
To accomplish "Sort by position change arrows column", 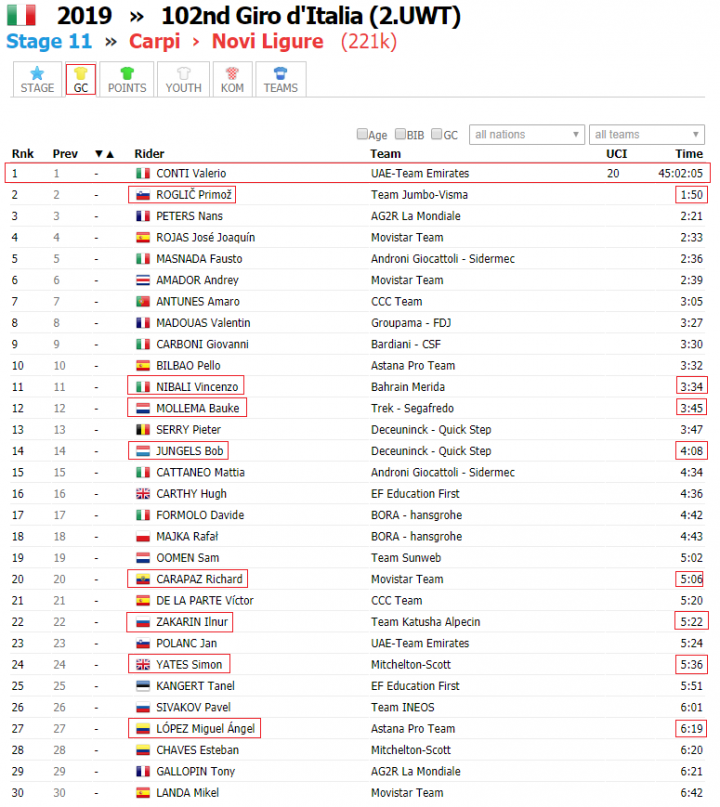I will point(104,154).
